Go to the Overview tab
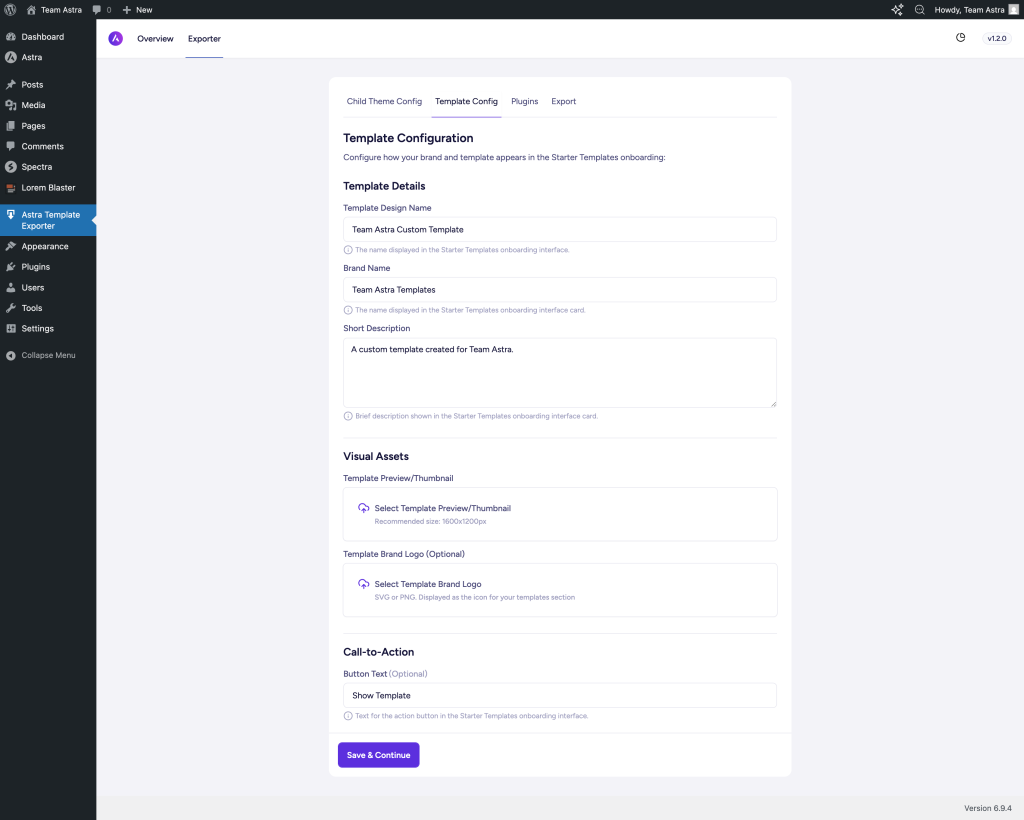This screenshot has width=1024, height=820. pyautogui.click(x=155, y=39)
